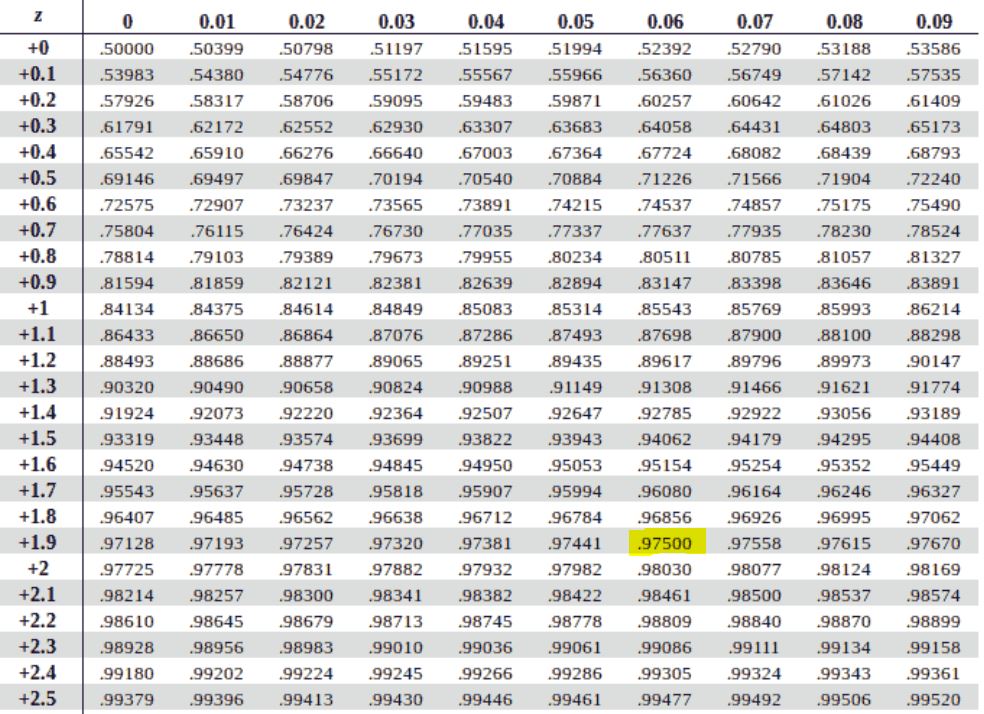This screenshot has width=984, height=714.
Task: Click the .99520 cell in row +2.5
Action: (x=932, y=695)
